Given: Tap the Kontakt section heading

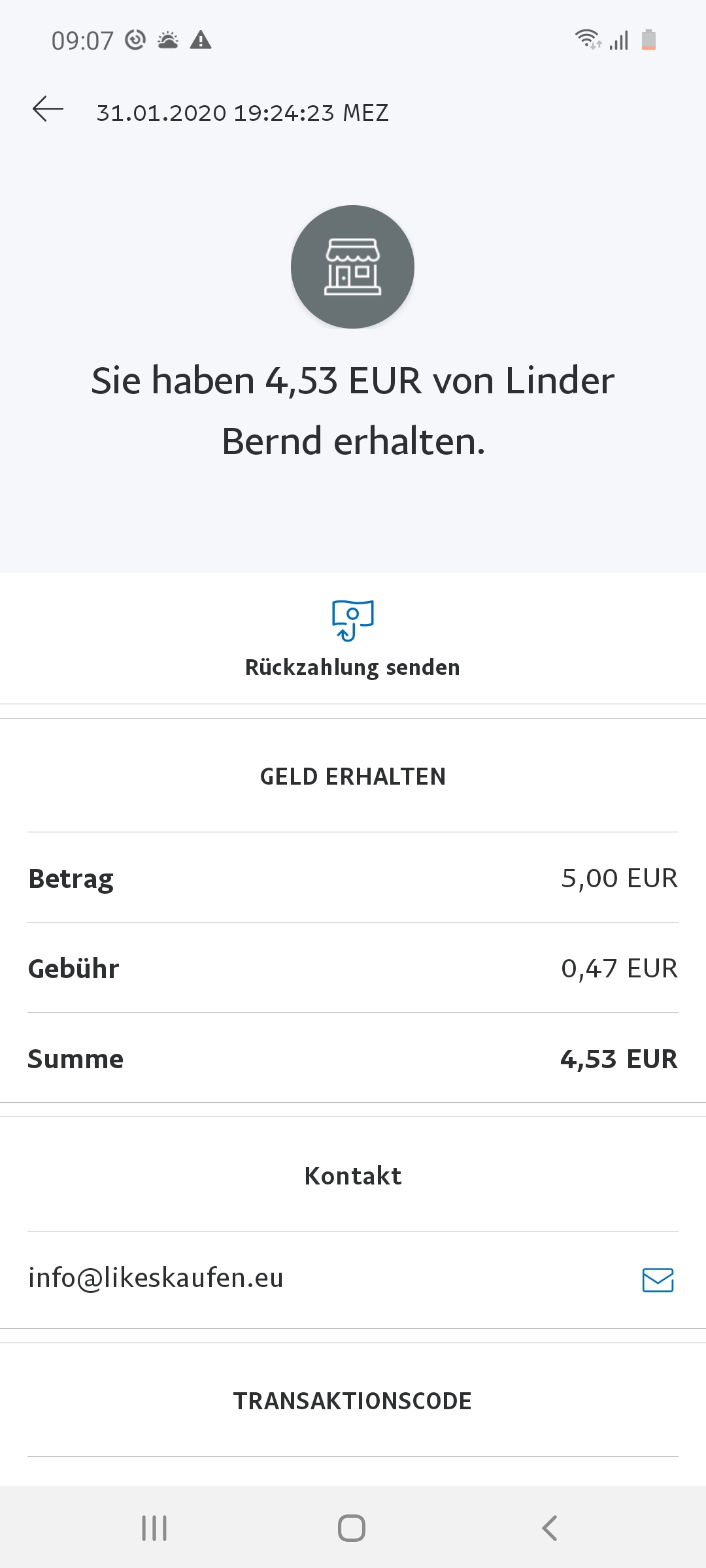Looking at the screenshot, I should (x=352, y=1176).
